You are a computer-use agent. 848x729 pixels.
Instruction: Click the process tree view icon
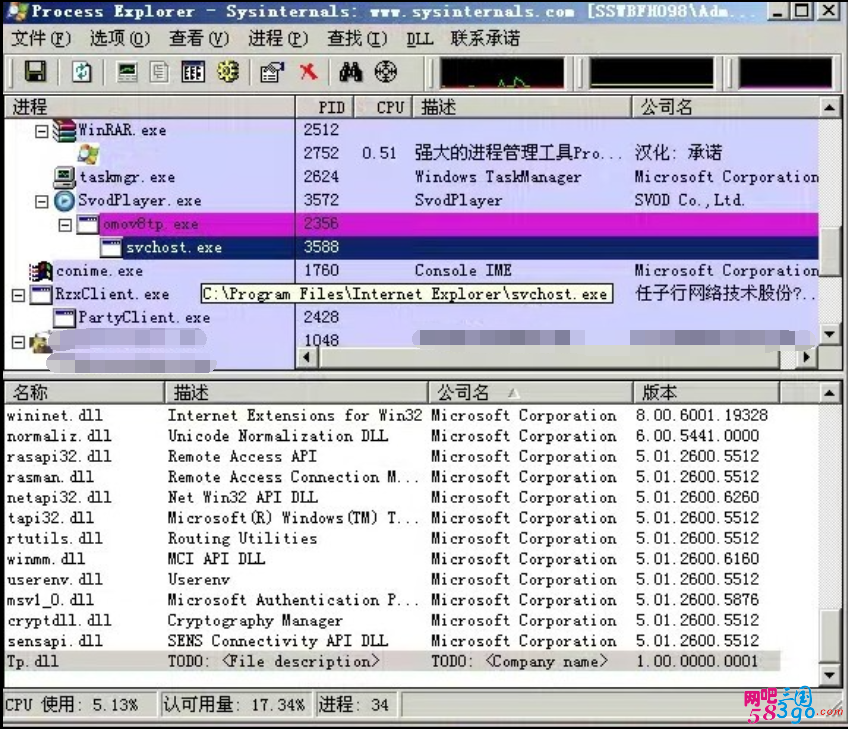point(159,72)
